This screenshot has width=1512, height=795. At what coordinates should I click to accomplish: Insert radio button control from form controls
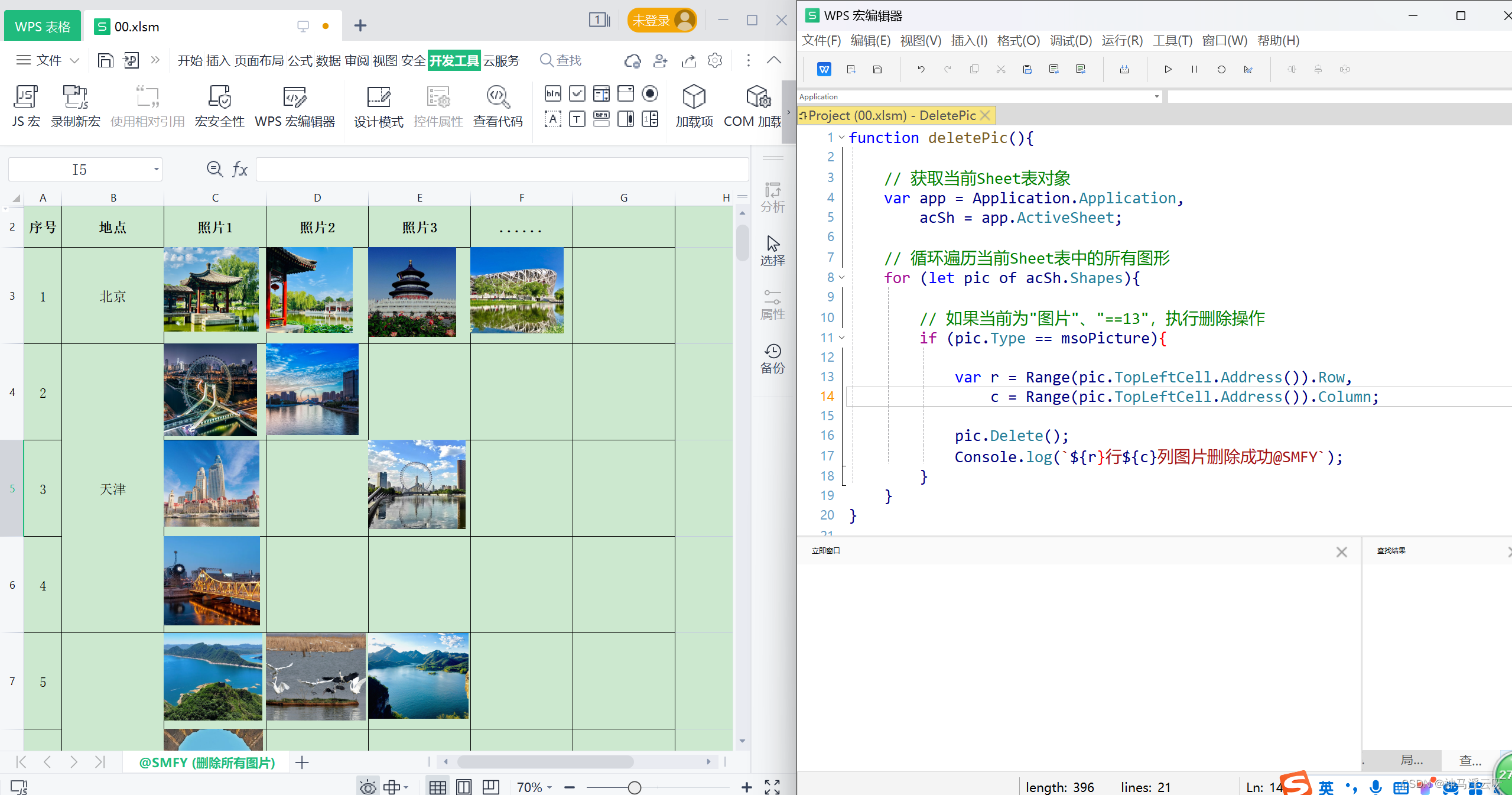tap(650, 93)
